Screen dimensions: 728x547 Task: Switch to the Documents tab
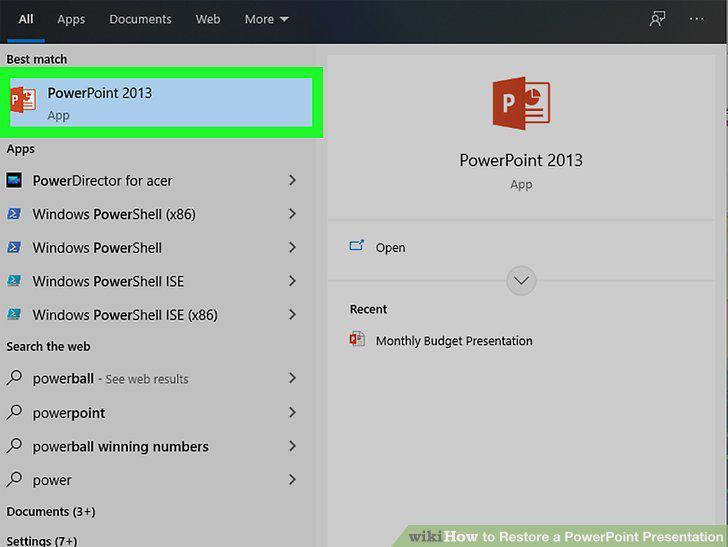click(140, 19)
